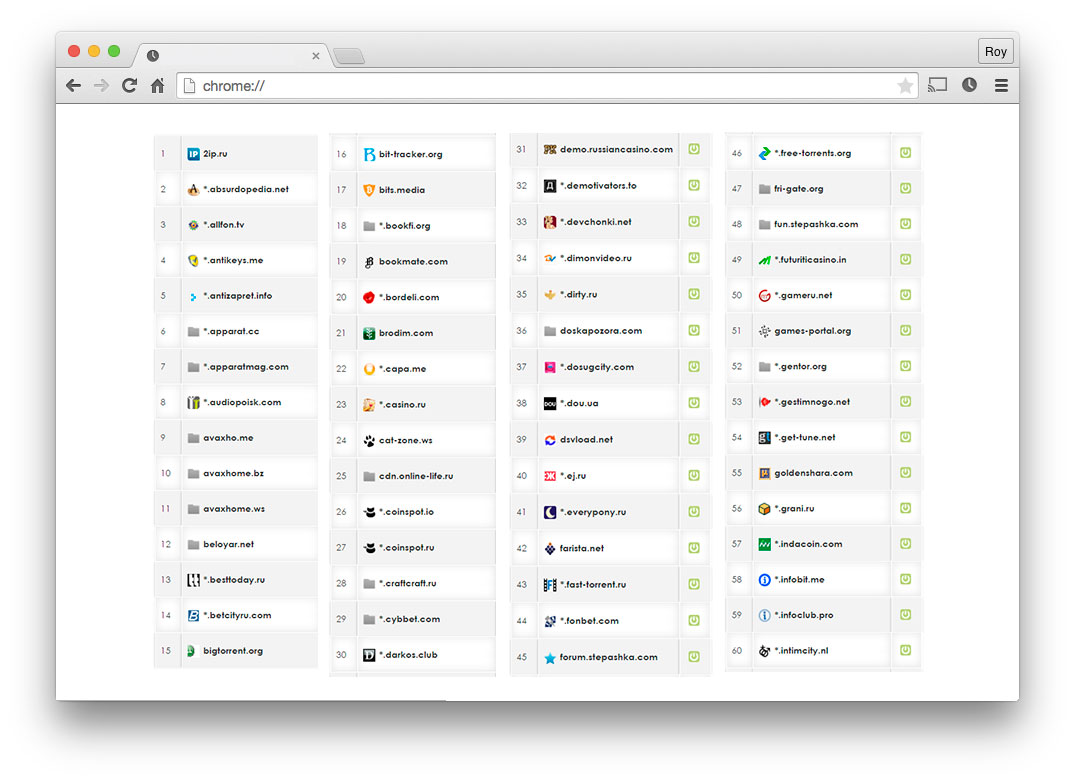Image resolution: width=1075 pixels, height=781 pixels.
Task: Click the demotivators.to favicon
Action: (550, 186)
